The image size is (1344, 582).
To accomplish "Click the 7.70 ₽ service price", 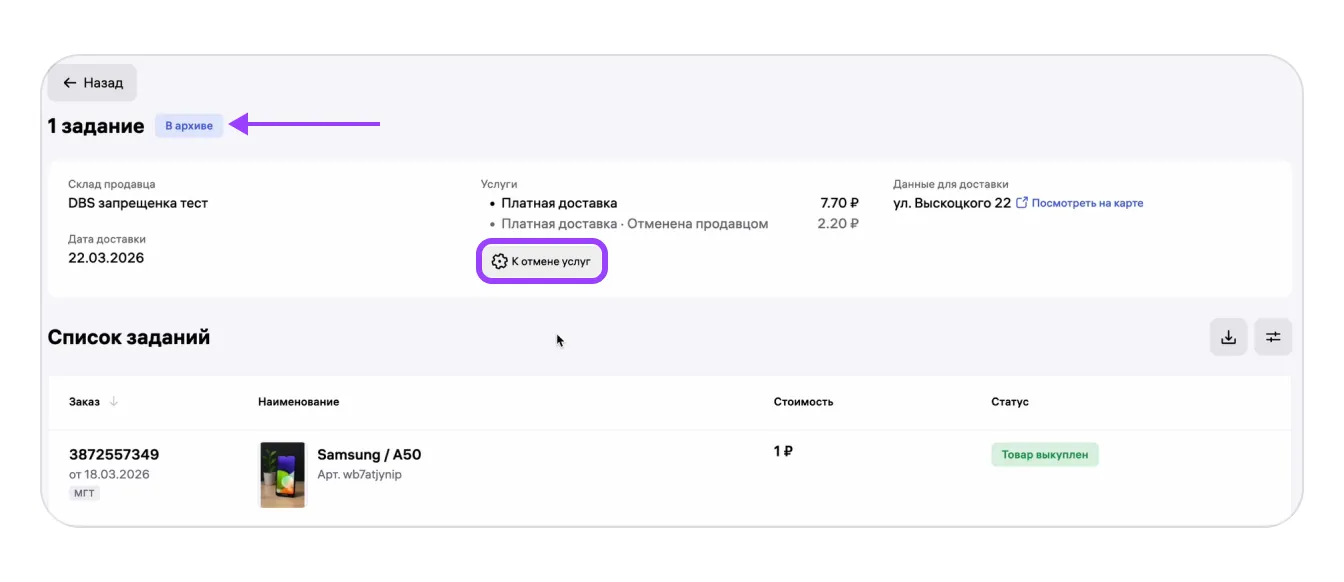I will point(839,203).
